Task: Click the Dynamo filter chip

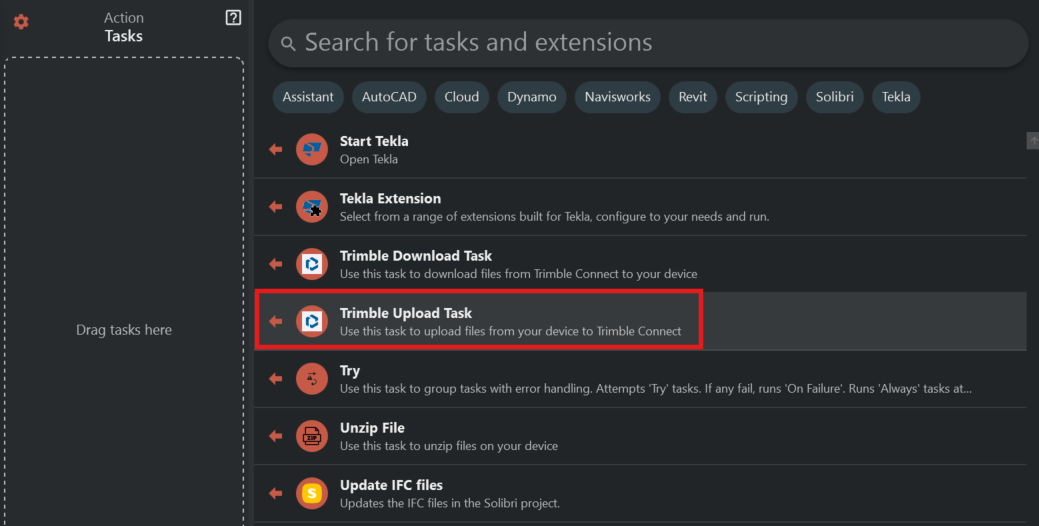Action: pyautogui.click(x=532, y=97)
